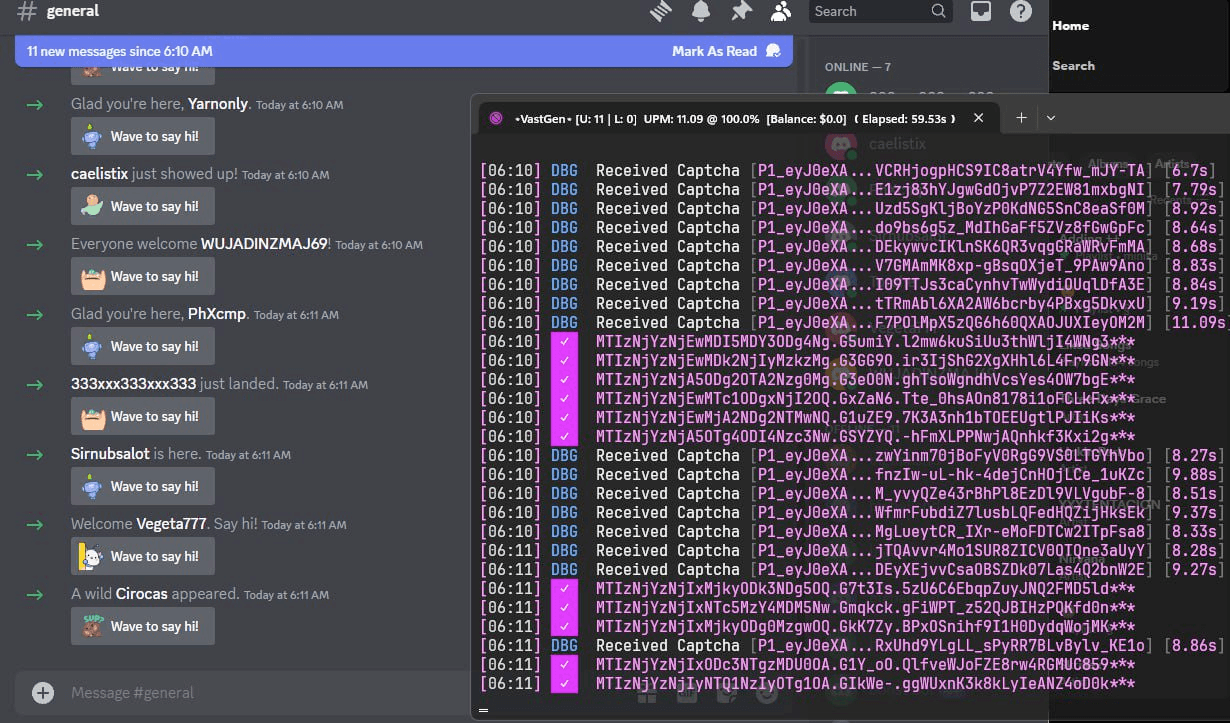The width and height of the screenshot is (1230, 723).
Task: Open the inbox icon
Action: tap(981, 12)
